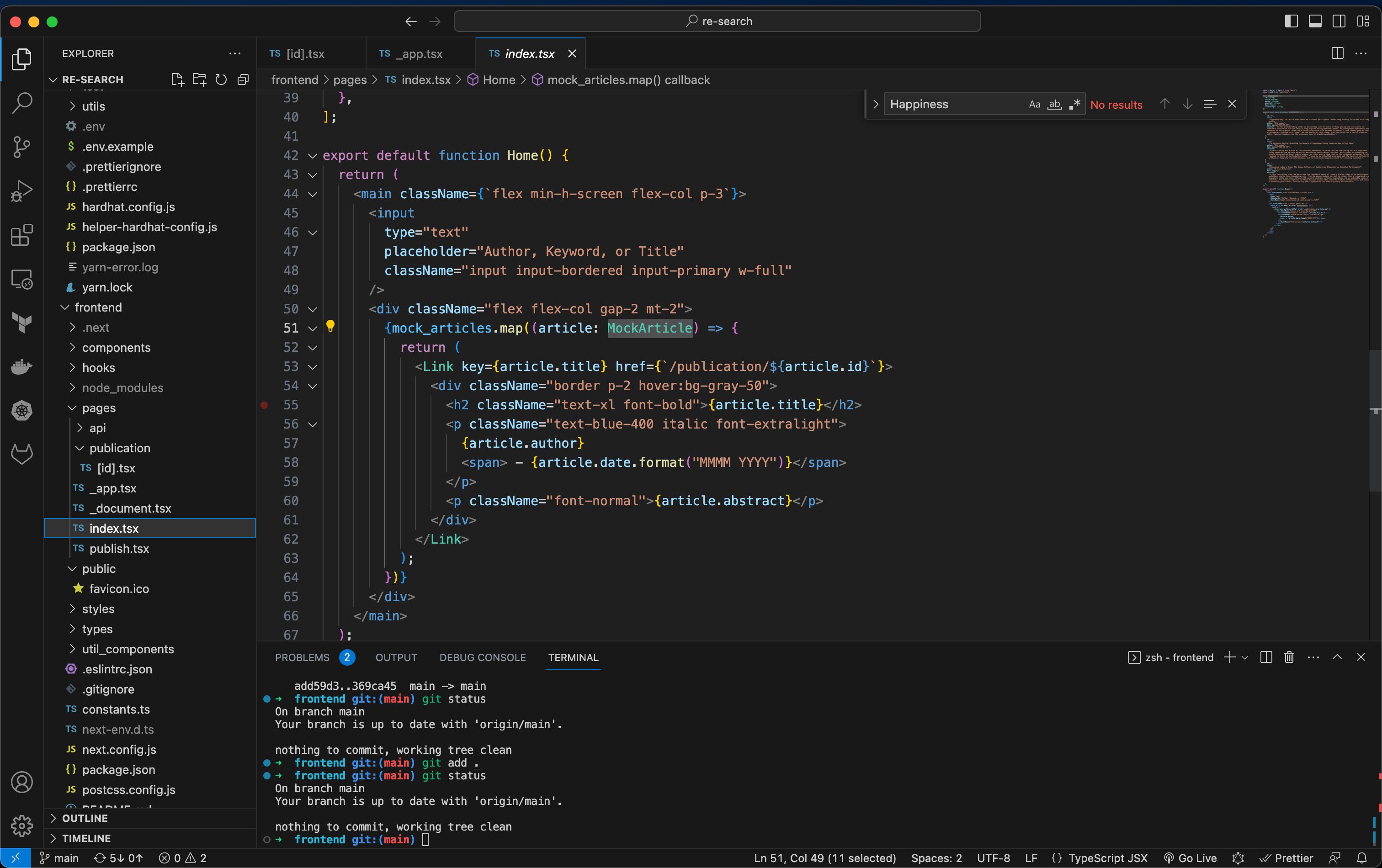
Task: Toggle the bottom panel visibility
Action: 1315,21
